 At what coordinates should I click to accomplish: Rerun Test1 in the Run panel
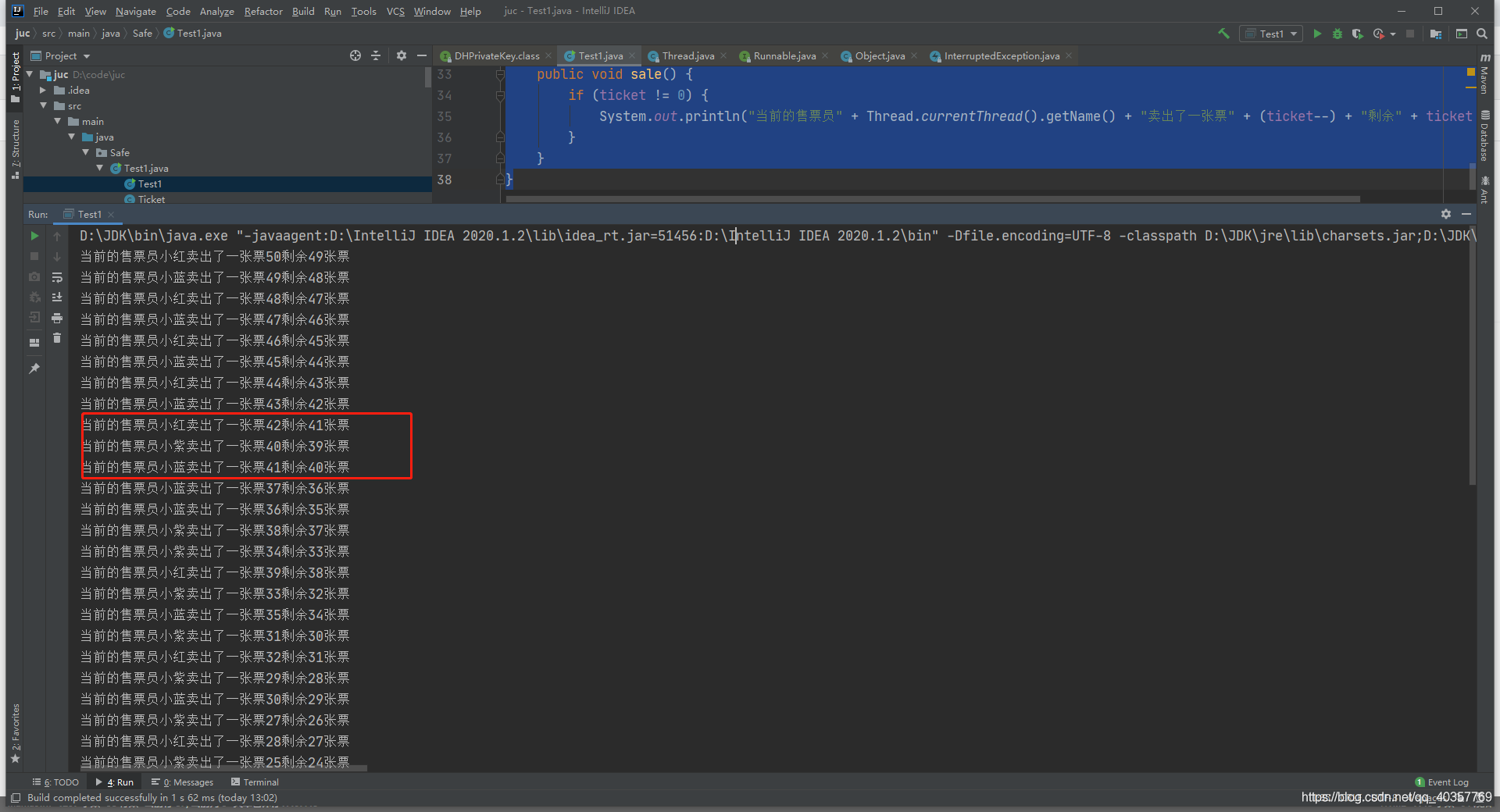click(x=34, y=235)
